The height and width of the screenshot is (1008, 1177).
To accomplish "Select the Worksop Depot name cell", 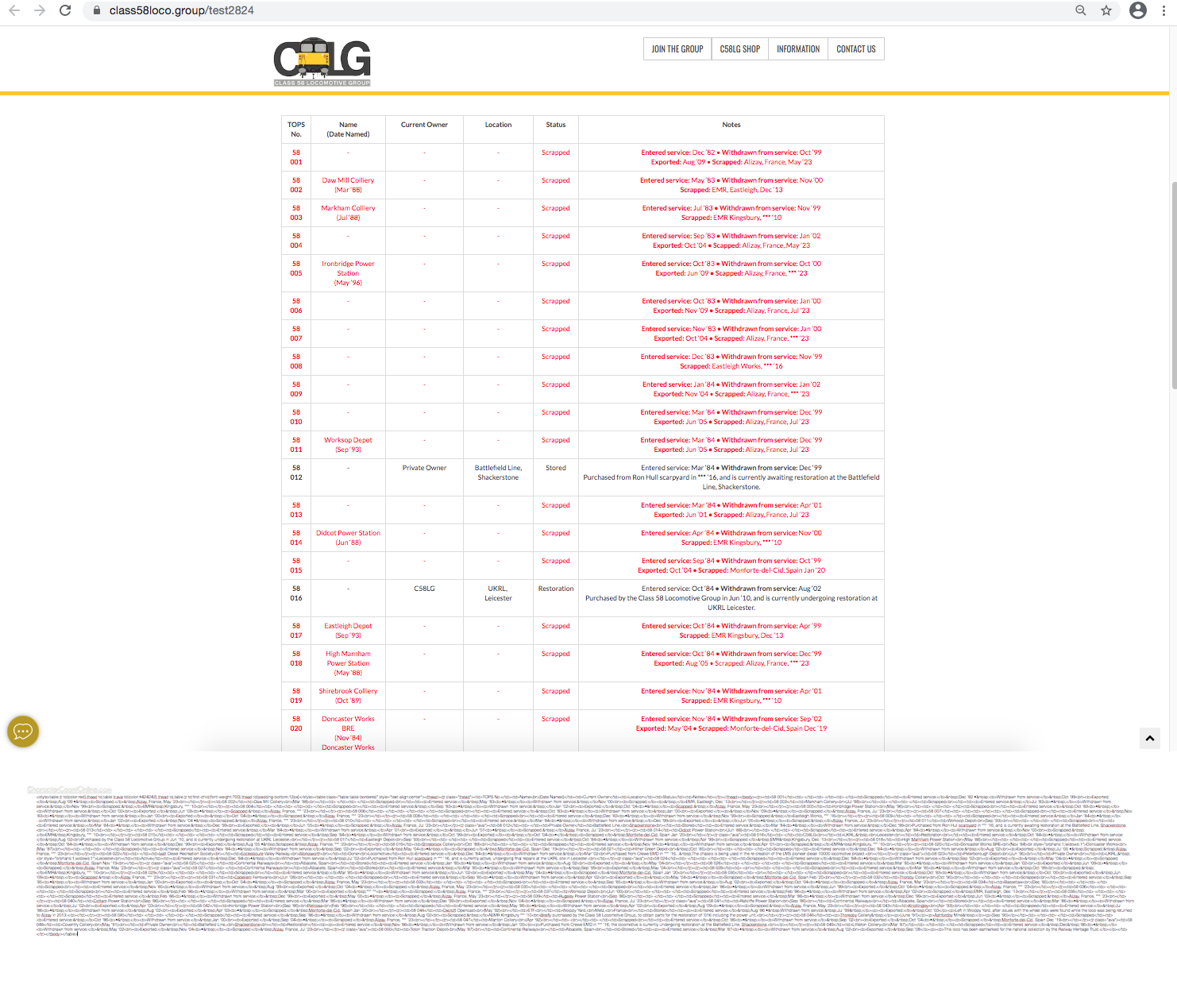I will pos(348,445).
